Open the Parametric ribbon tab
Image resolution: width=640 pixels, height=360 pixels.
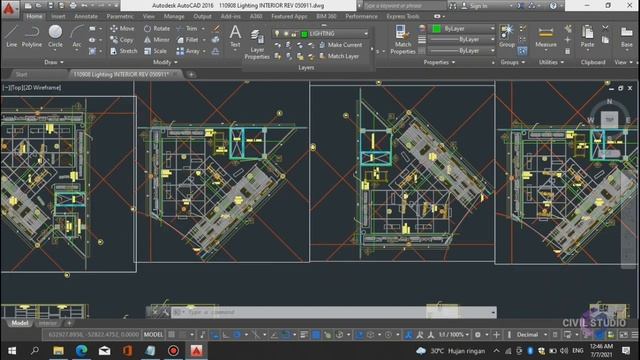120,16
